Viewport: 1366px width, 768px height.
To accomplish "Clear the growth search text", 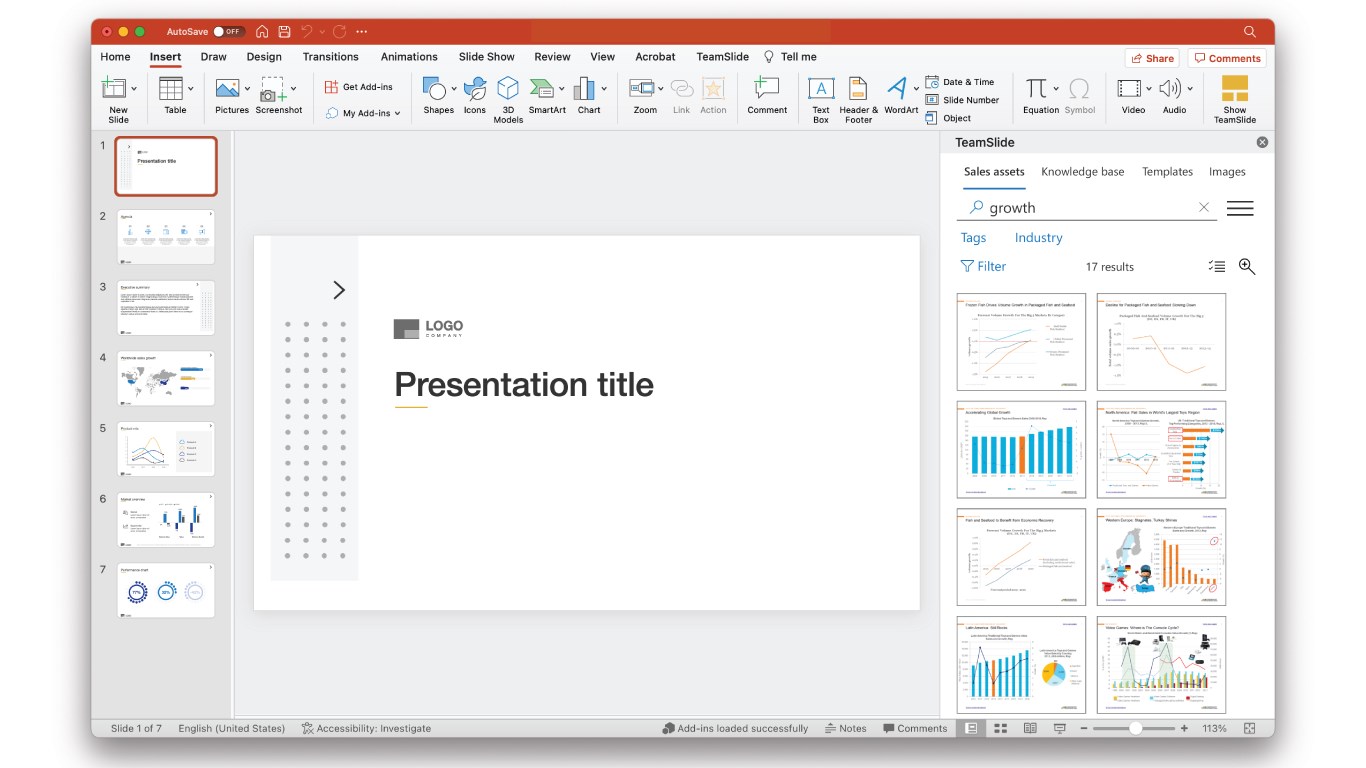I will coord(1204,207).
